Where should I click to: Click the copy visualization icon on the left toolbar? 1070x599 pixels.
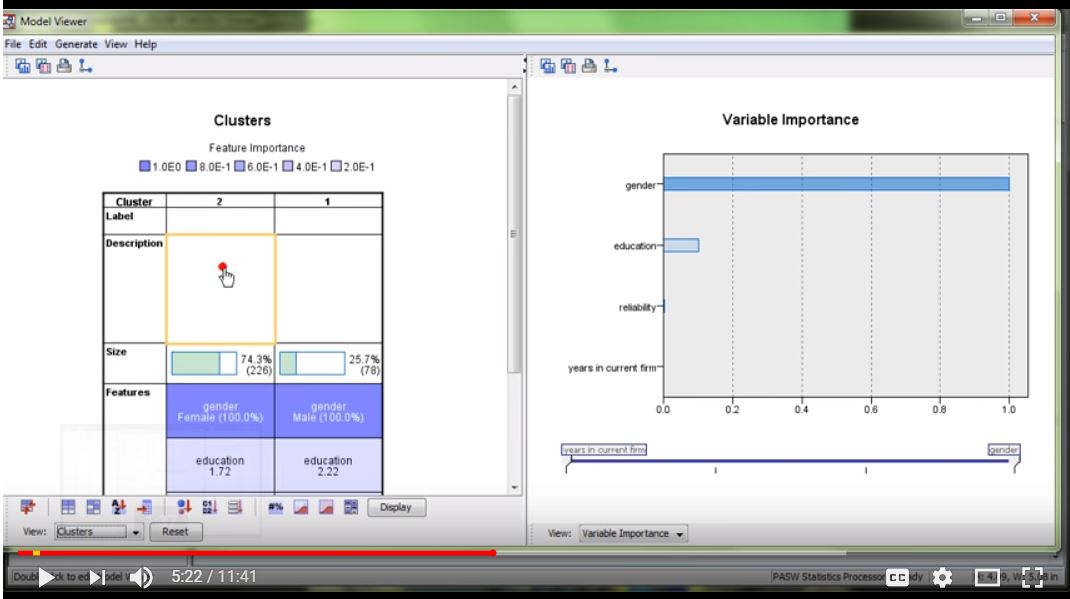point(42,67)
